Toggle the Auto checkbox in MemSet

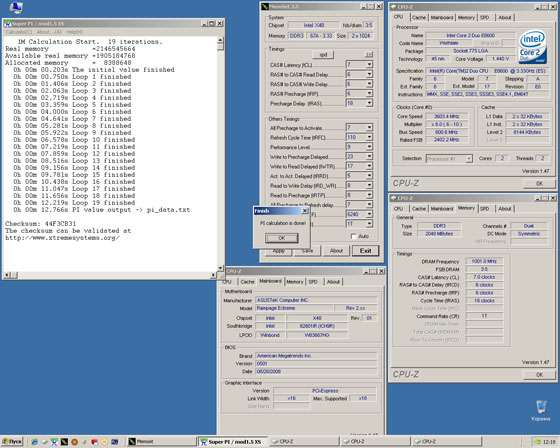tap(353, 236)
